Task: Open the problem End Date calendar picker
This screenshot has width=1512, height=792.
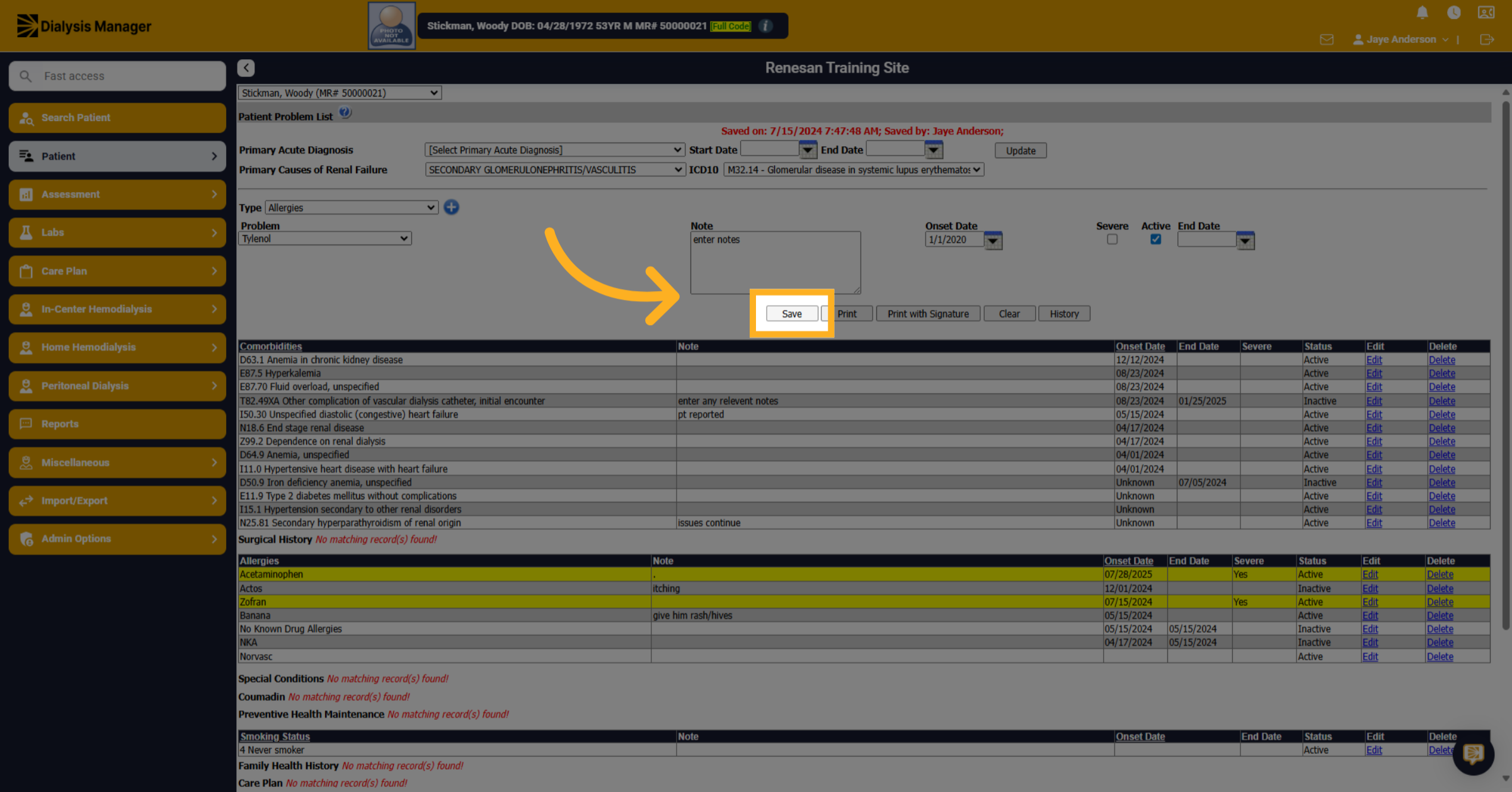Action: pyautogui.click(x=1245, y=240)
